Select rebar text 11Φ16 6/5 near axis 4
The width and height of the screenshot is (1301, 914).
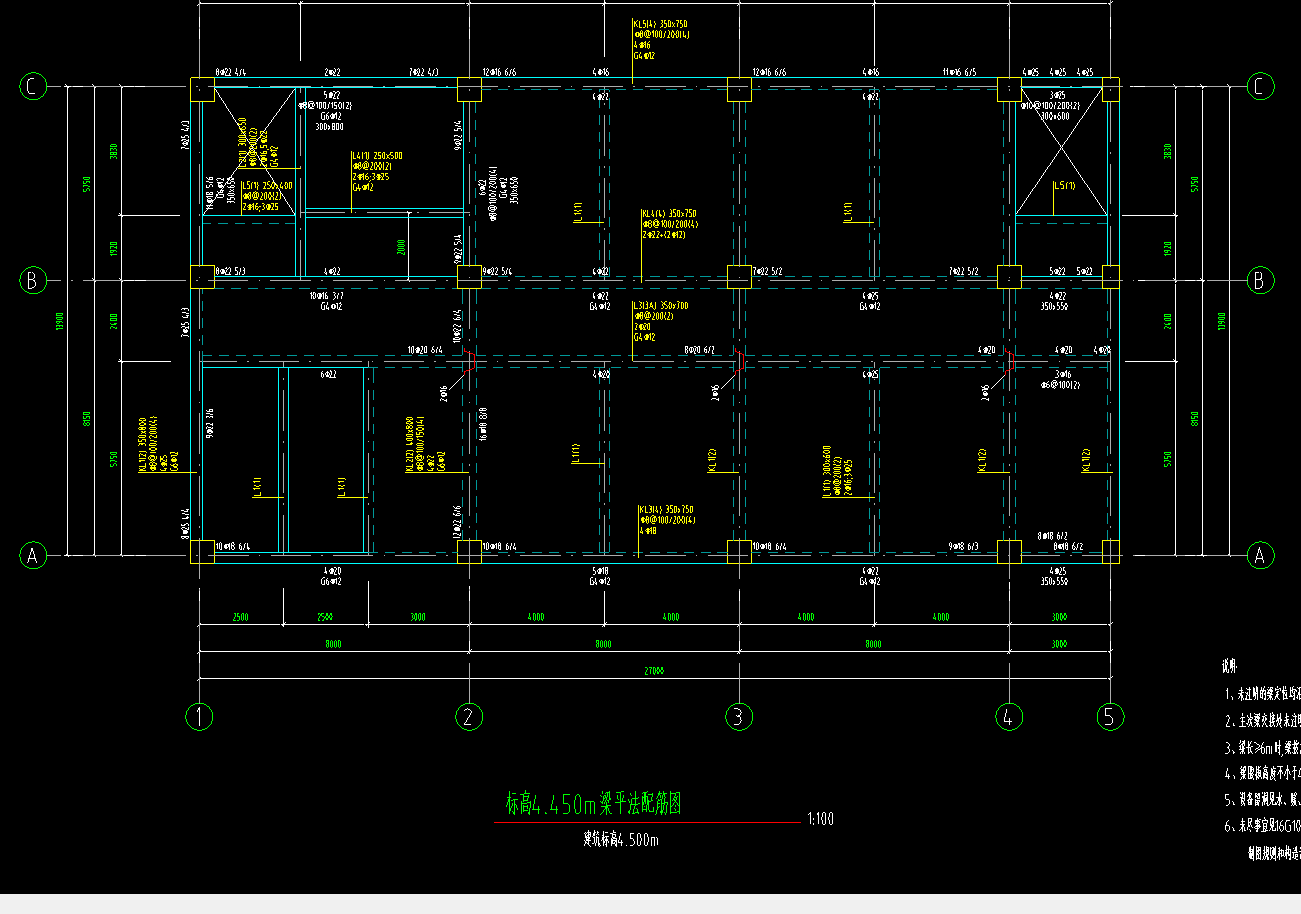959,72
